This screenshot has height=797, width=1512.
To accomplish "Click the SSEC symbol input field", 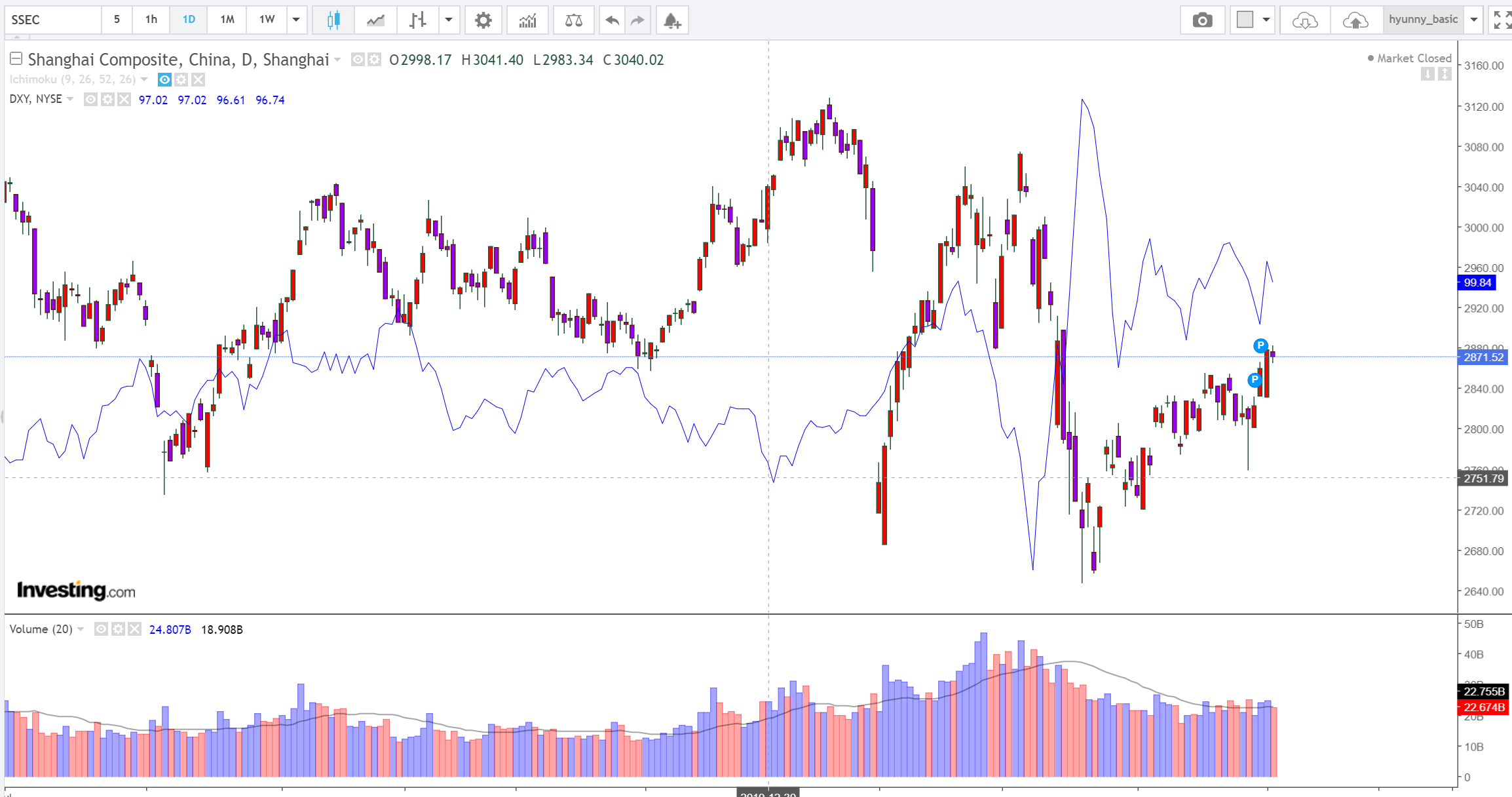I will click(x=52, y=20).
